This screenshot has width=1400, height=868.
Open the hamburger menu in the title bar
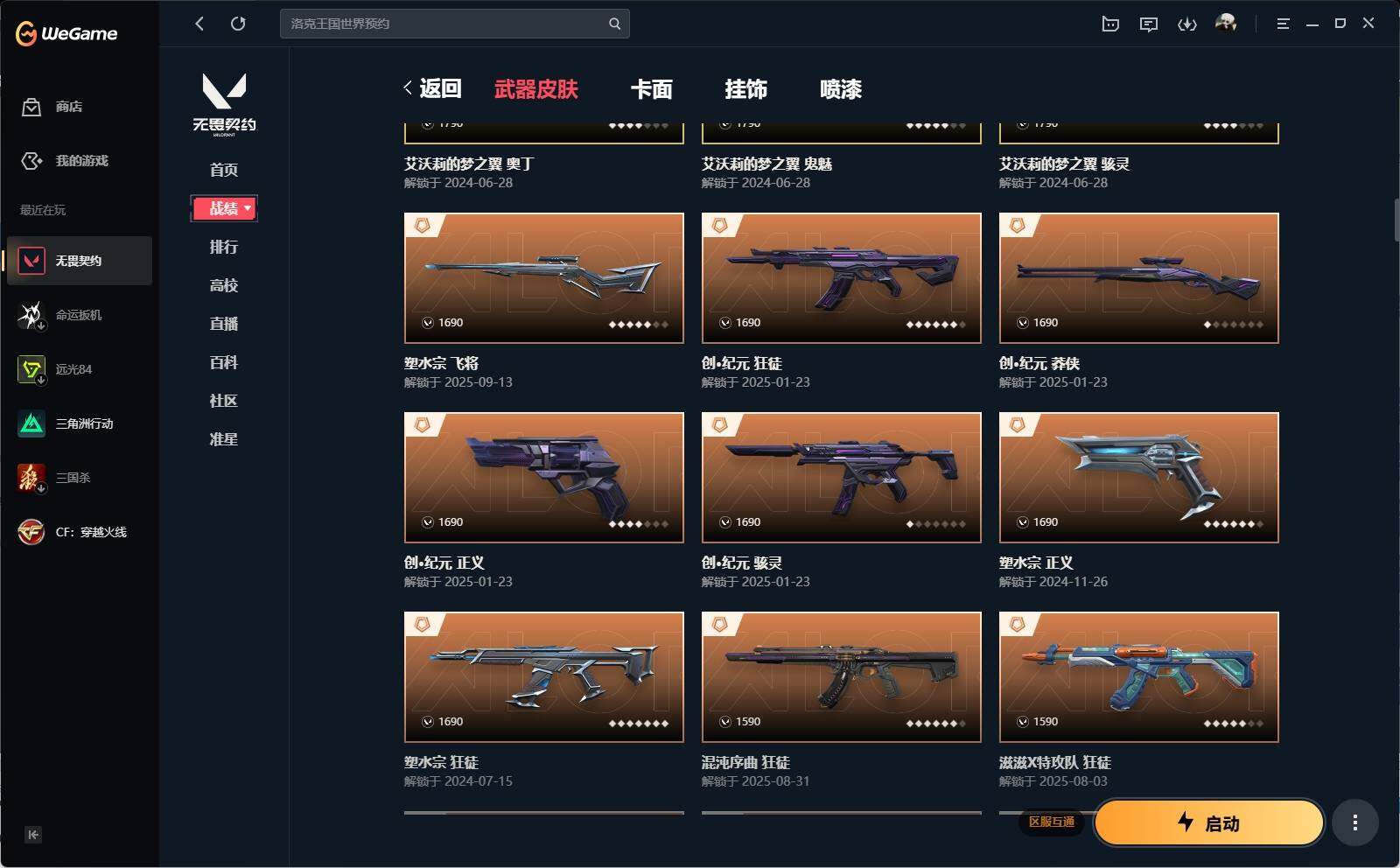[x=1283, y=24]
